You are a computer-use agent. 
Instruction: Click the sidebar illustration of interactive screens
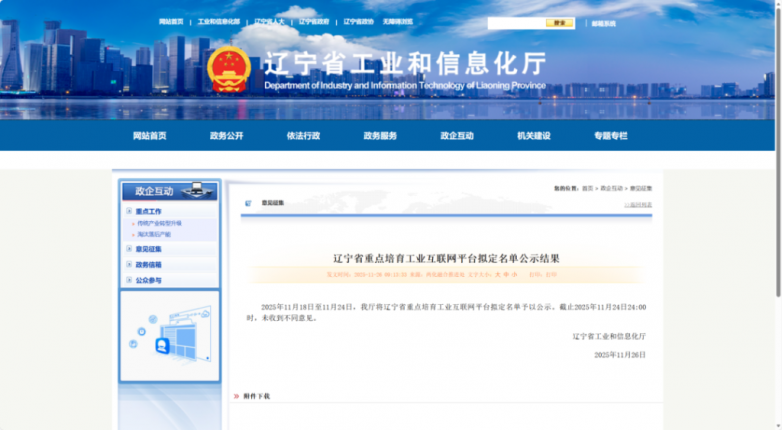(169, 337)
